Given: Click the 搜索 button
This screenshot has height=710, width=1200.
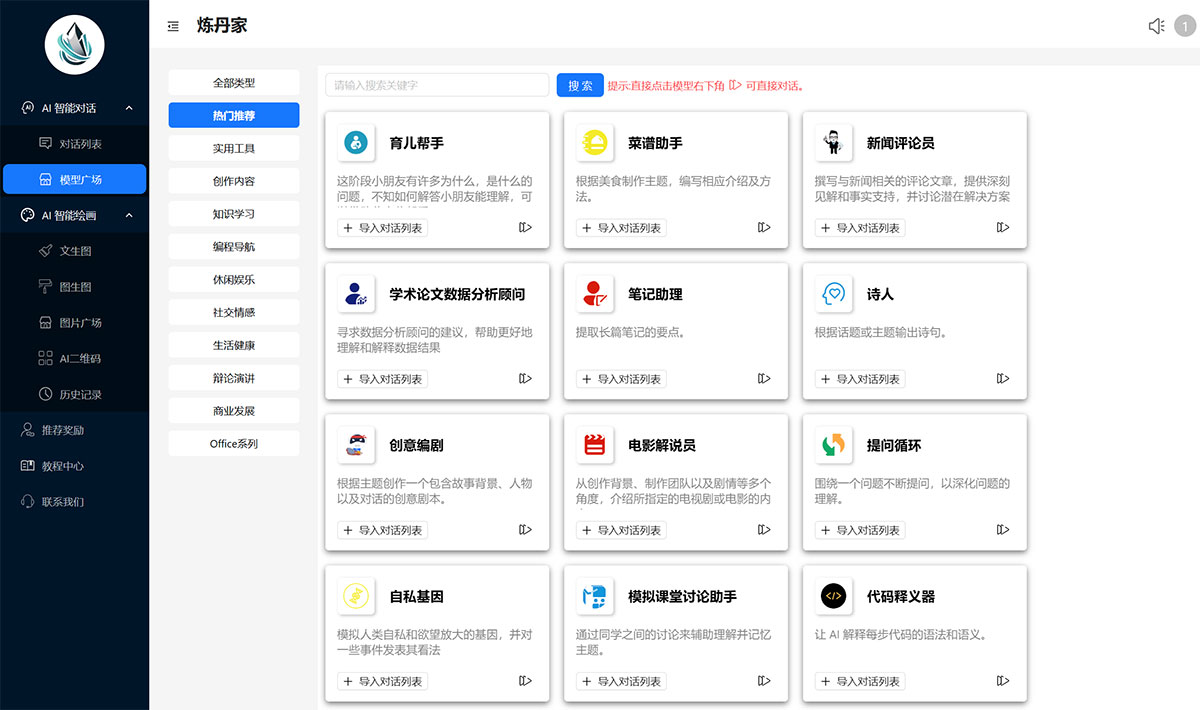Looking at the screenshot, I should (x=579, y=85).
